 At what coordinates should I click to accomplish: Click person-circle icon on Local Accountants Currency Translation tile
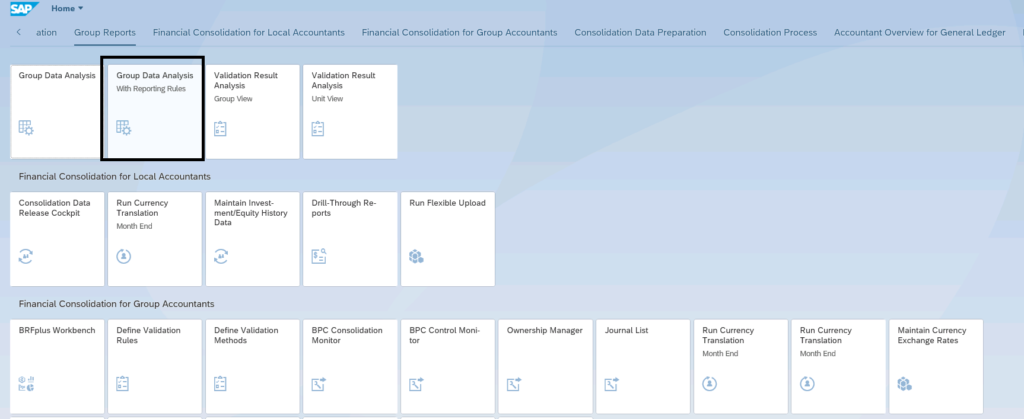(123, 256)
